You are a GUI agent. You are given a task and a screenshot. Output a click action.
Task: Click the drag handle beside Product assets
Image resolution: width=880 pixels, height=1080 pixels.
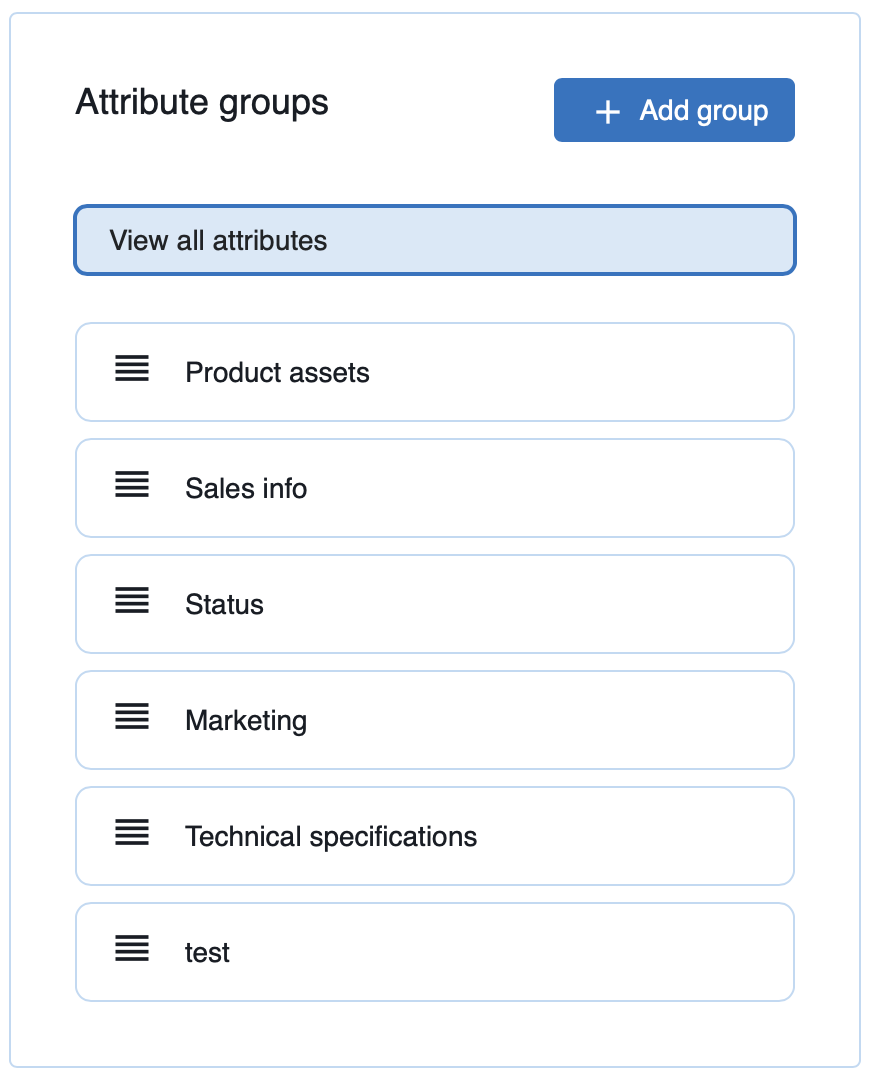pyautogui.click(x=131, y=369)
